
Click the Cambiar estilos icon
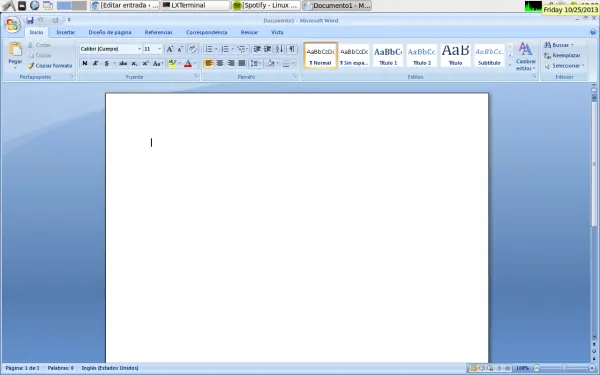tap(525, 49)
